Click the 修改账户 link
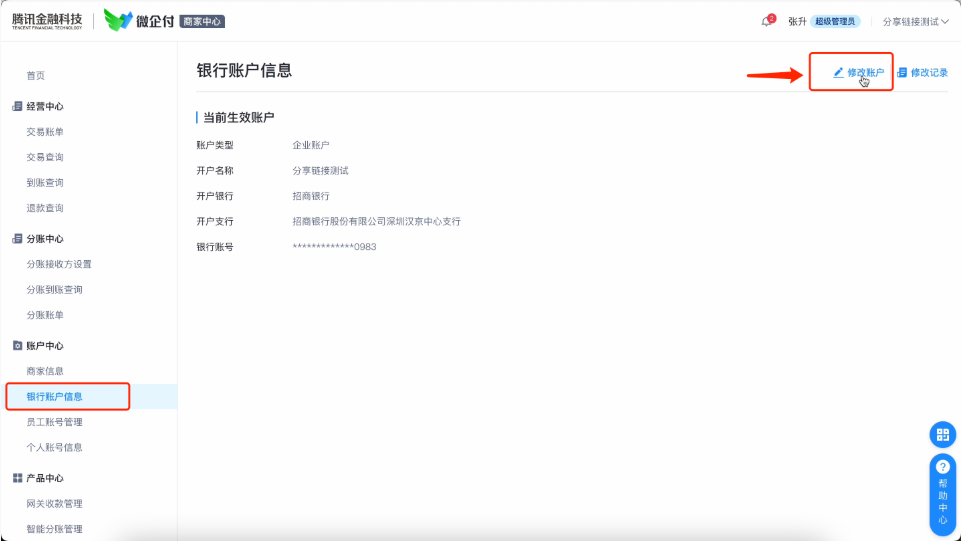 pos(865,72)
